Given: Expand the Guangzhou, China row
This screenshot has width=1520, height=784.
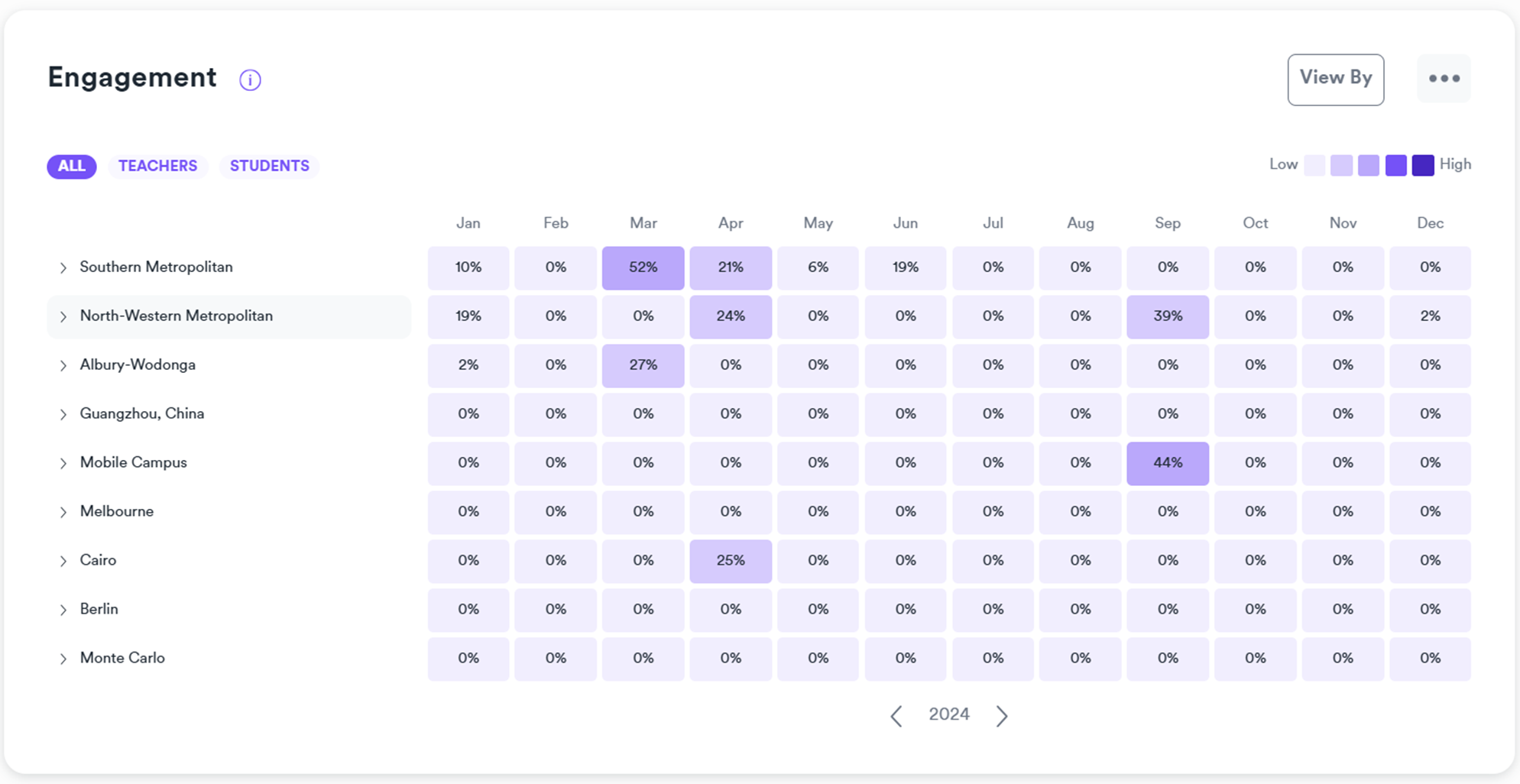Looking at the screenshot, I should tap(63, 414).
